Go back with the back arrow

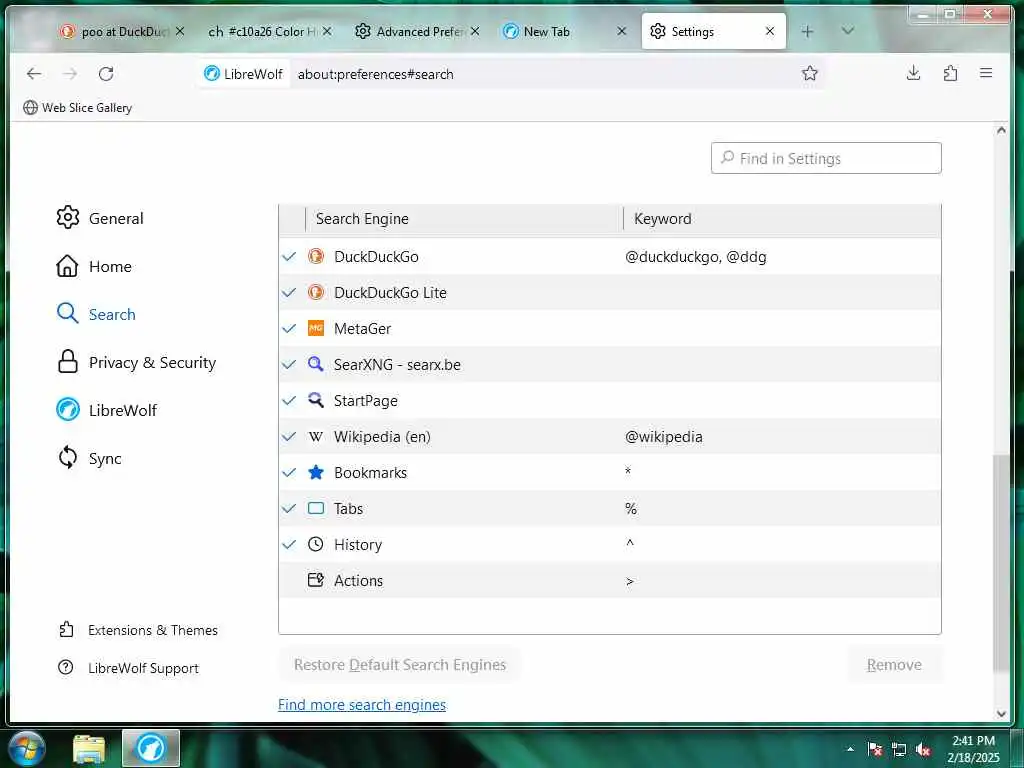(x=34, y=74)
